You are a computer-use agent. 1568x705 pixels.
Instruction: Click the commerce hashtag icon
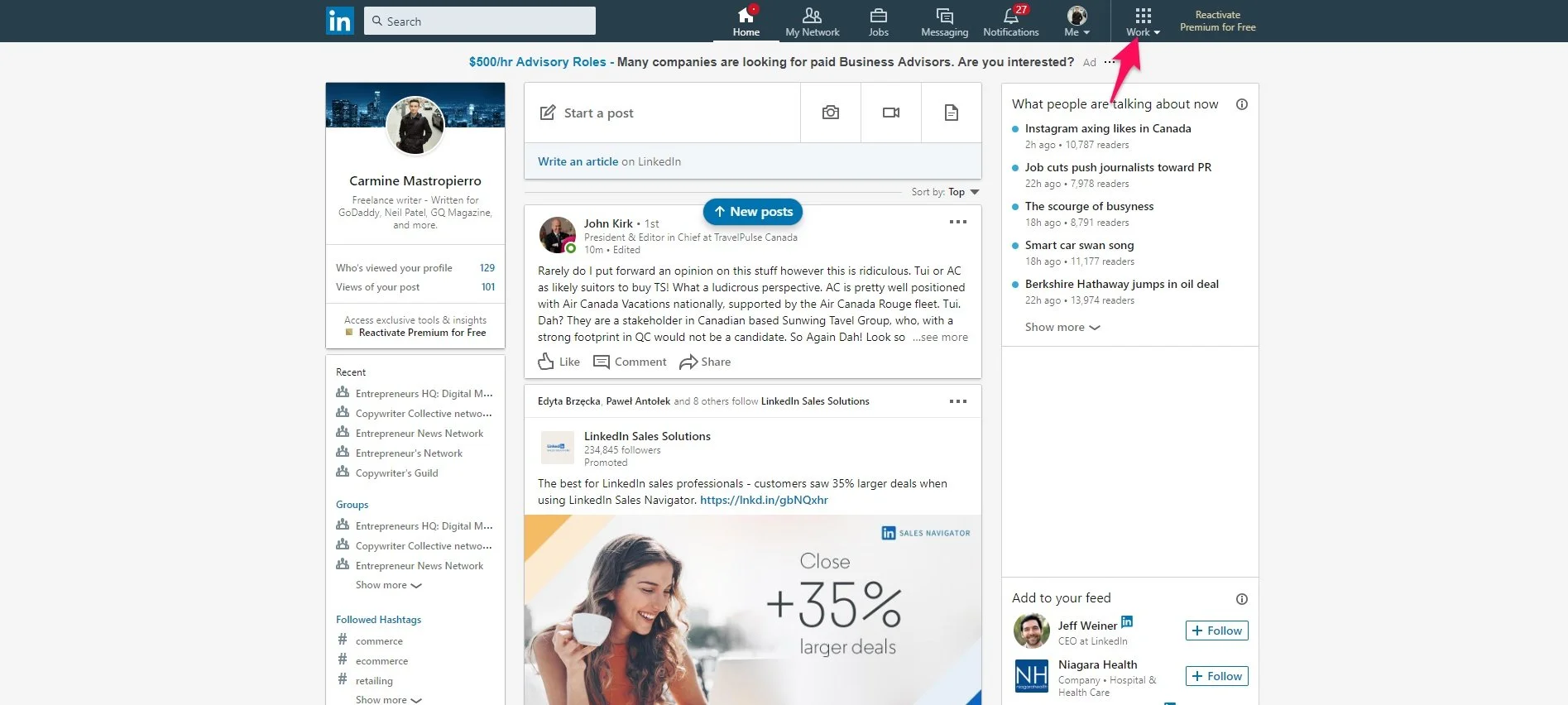click(x=343, y=640)
